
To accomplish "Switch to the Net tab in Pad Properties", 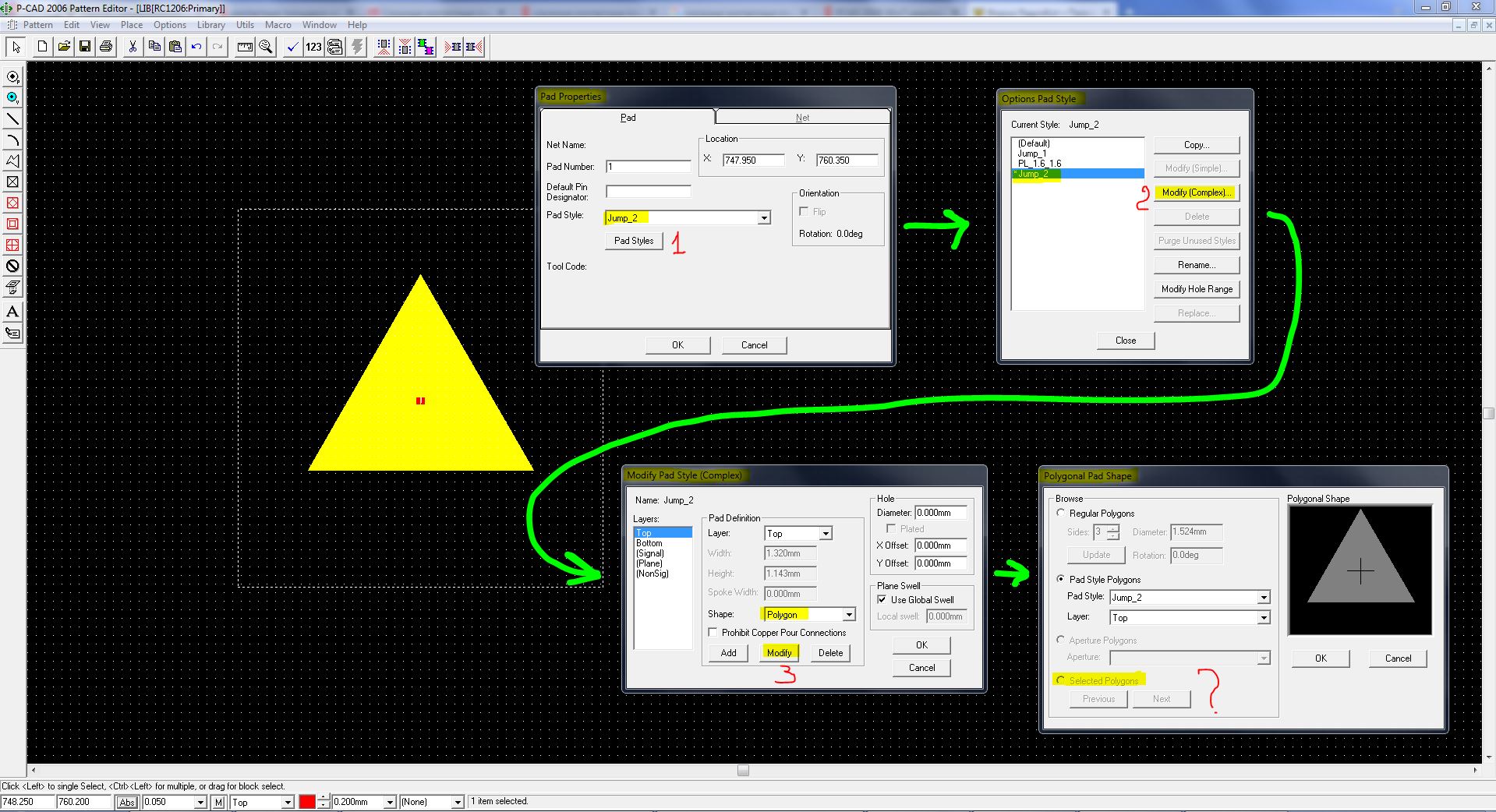I will [x=802, y=117].
